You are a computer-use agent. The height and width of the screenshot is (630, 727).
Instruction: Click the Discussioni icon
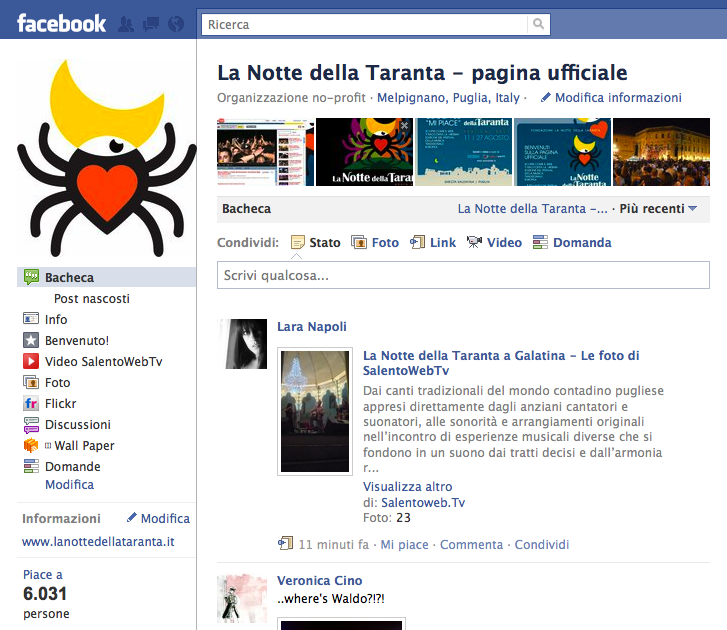click(31, 425)
